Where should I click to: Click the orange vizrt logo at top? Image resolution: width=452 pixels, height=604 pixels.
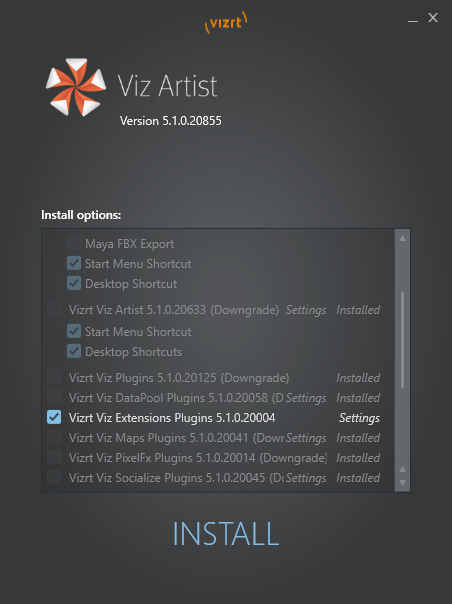coord(226,22)
